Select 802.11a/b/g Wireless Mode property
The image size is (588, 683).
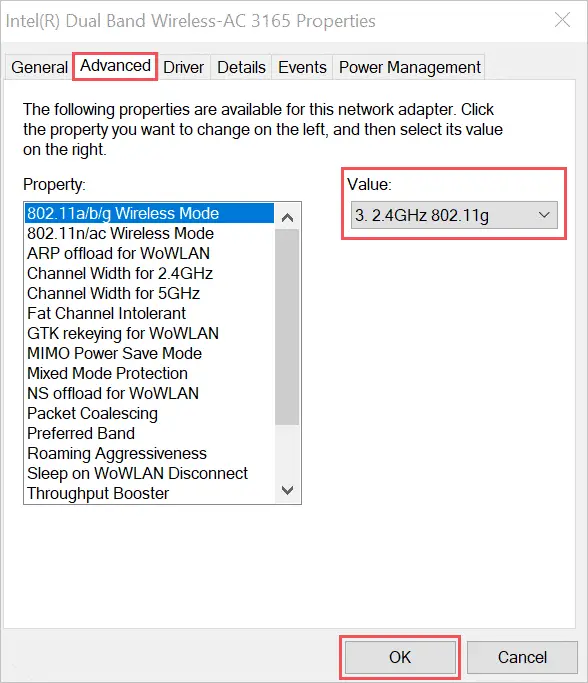pyautogui.click(x=149, y=213)
